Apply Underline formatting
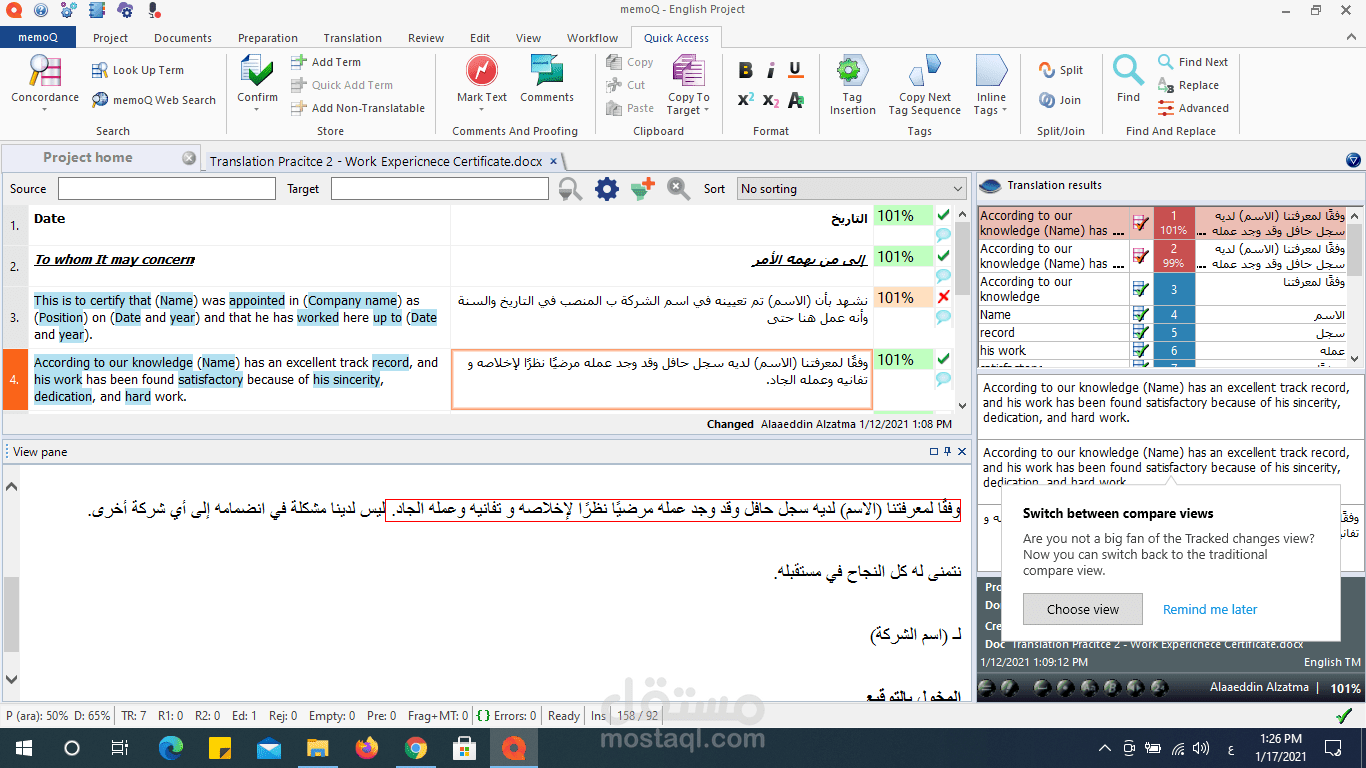 [x=795, y=70]
